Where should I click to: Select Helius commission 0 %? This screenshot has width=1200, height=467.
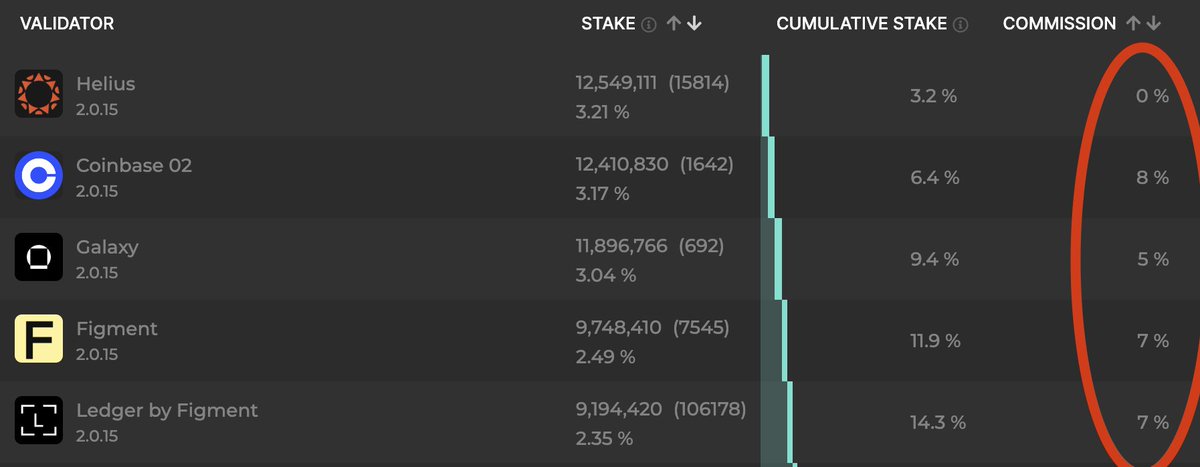tap(1152, 97)
